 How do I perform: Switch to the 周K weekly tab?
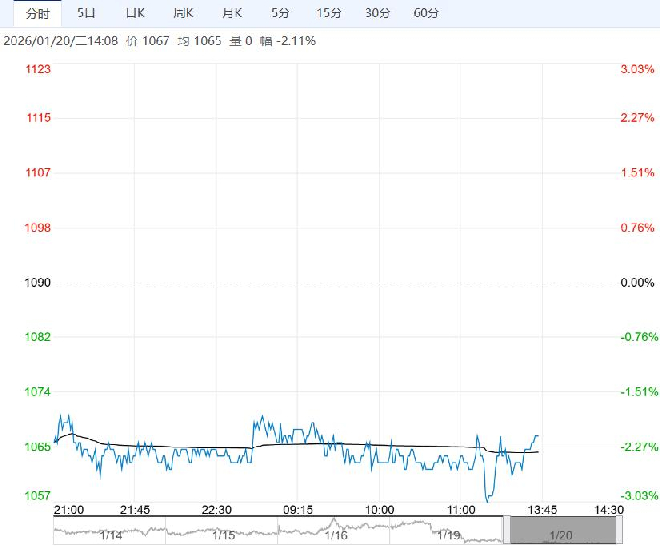[x=182, y=13]
